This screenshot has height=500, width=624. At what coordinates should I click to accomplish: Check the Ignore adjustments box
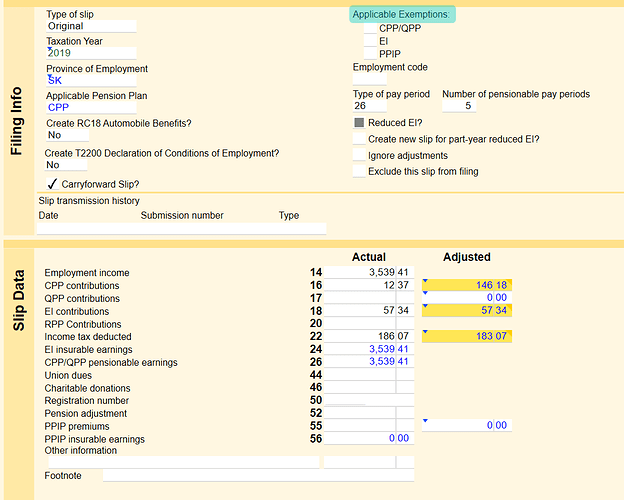(x=359, y=155)
